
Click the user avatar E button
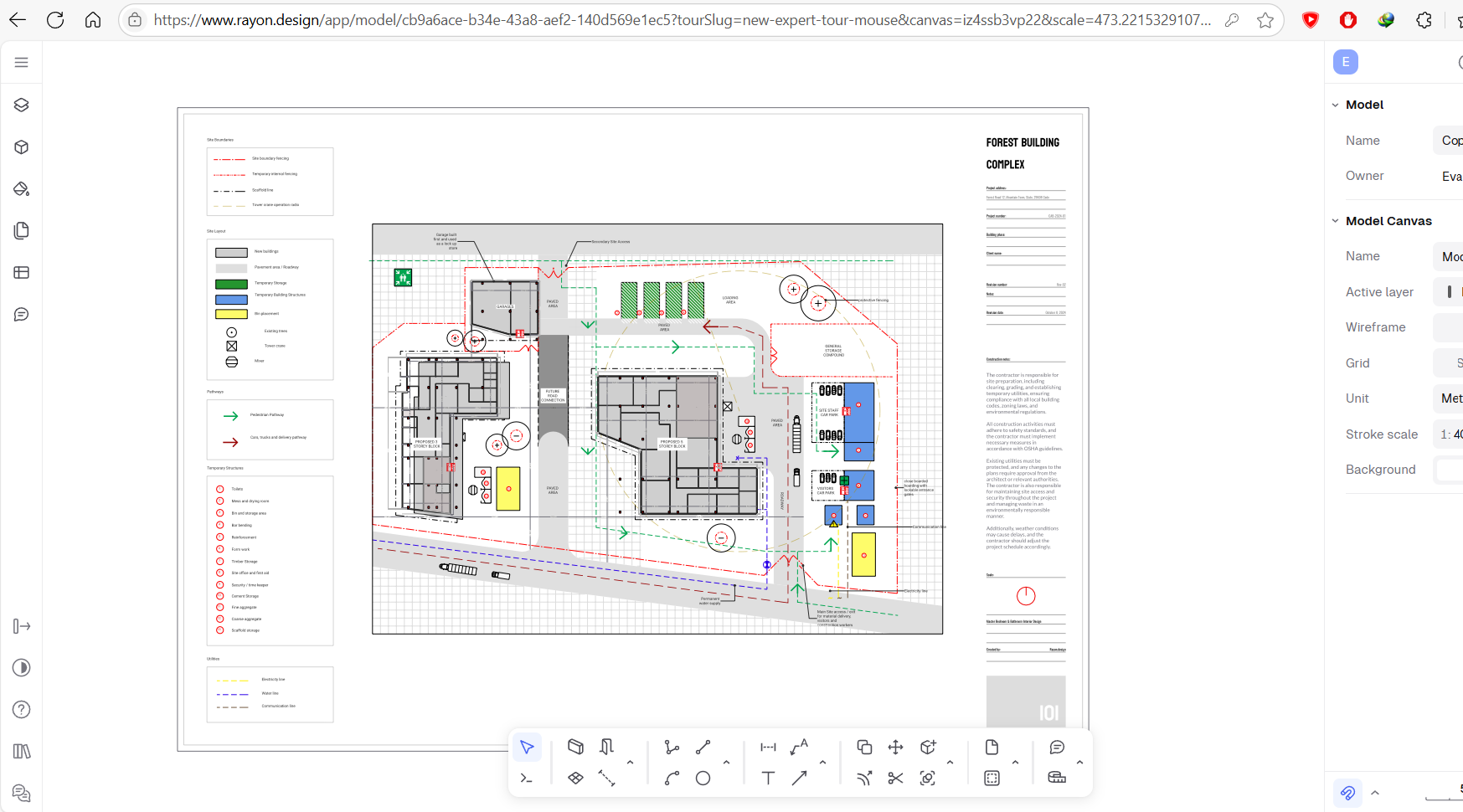point(1346,62)
